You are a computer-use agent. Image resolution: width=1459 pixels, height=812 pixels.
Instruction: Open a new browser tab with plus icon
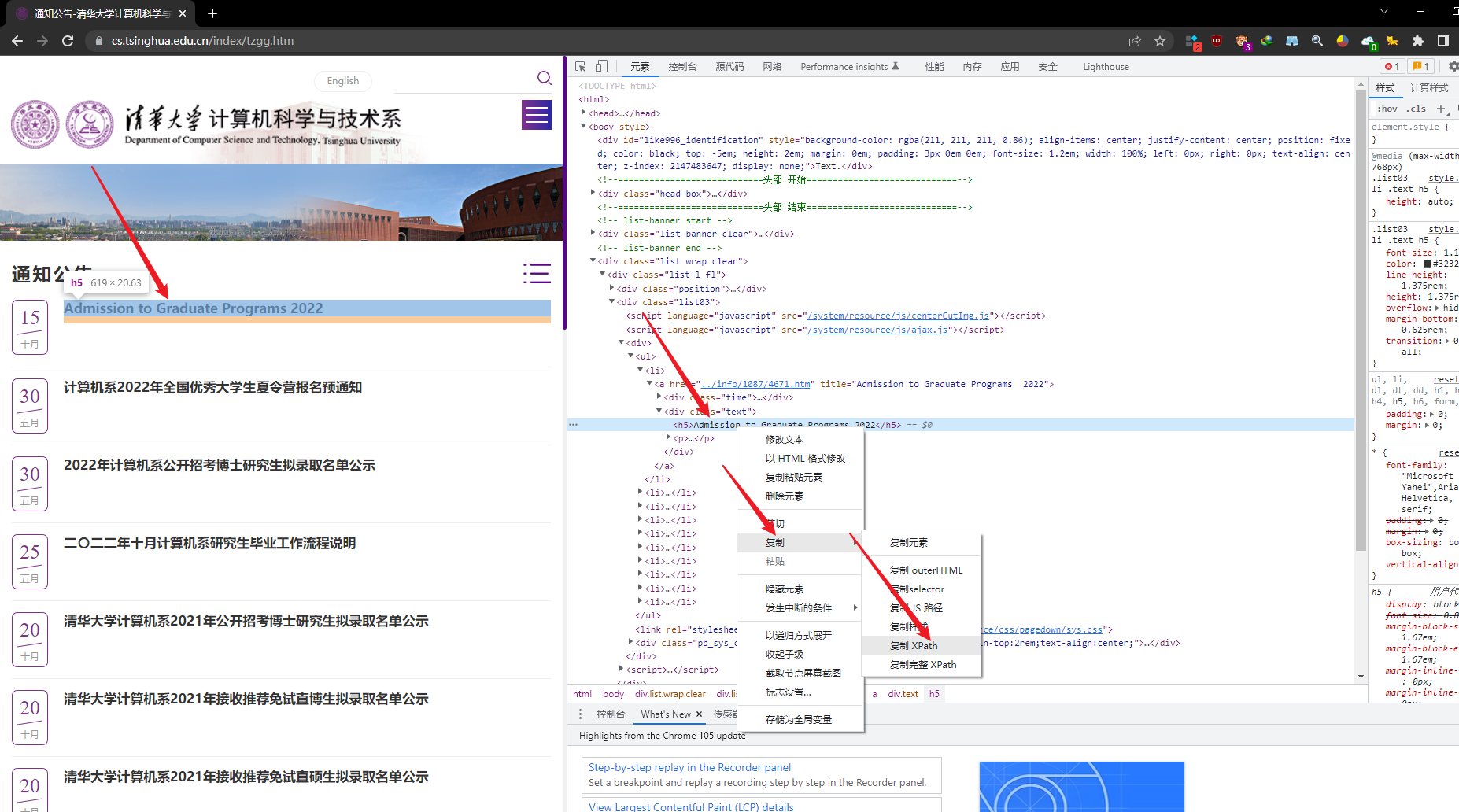212,13
